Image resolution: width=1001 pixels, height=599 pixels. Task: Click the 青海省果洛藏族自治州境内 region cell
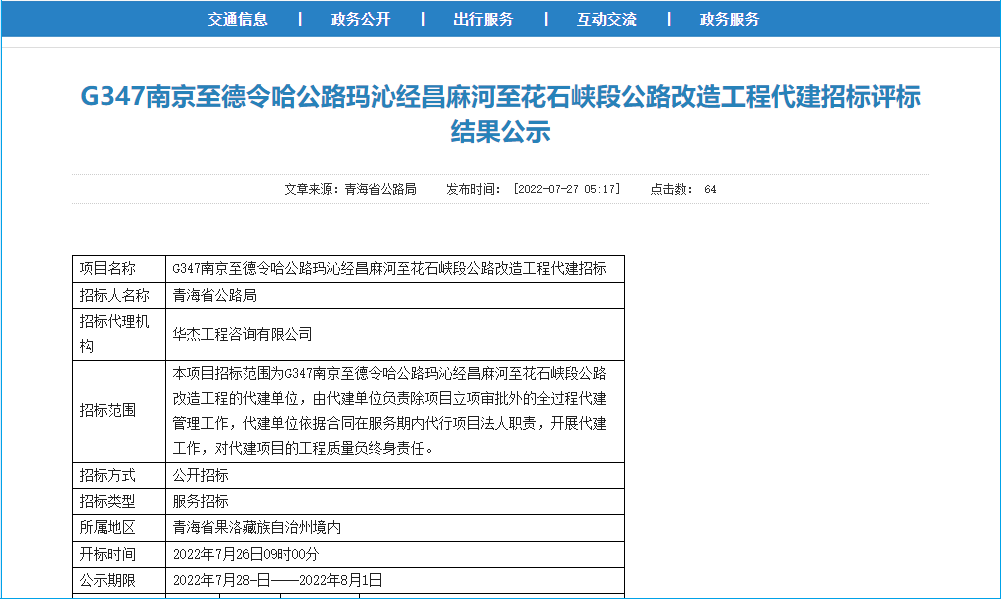point(257,527)
